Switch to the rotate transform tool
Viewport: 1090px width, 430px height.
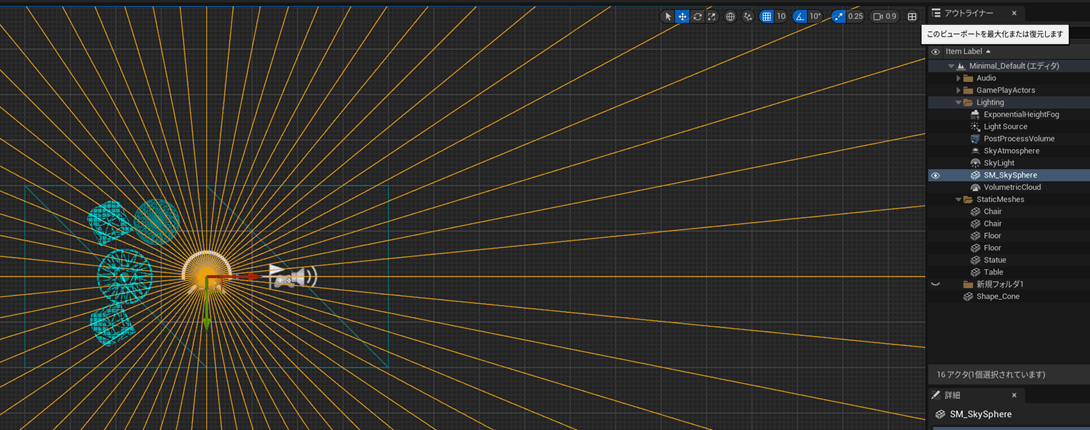point(697,17)
